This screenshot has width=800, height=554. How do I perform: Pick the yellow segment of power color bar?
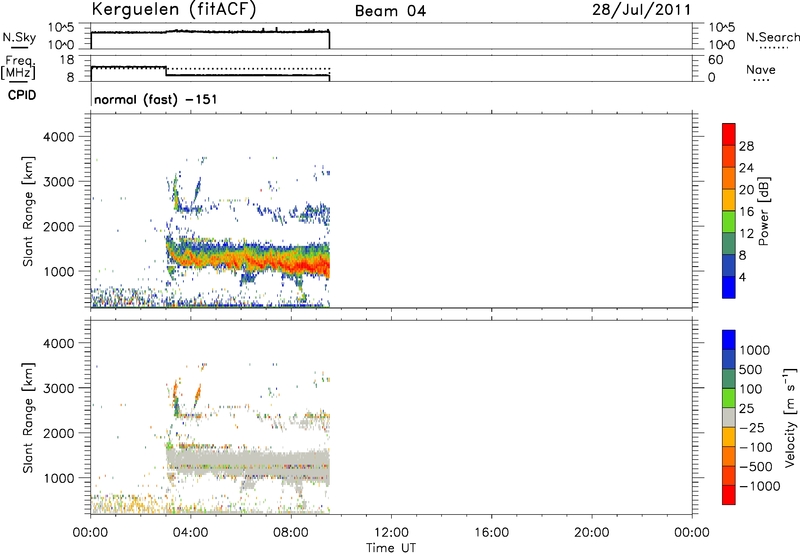click(729, 199)
